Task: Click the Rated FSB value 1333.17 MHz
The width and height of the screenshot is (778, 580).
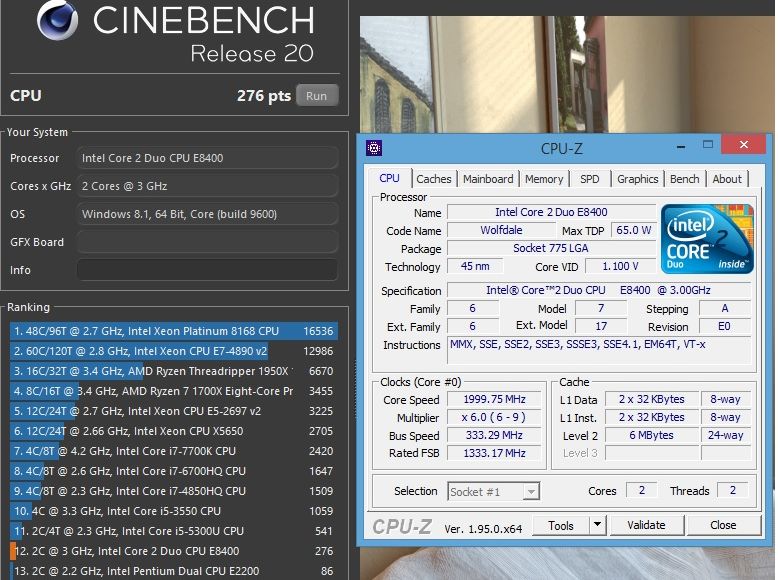Action: point(494,453)
